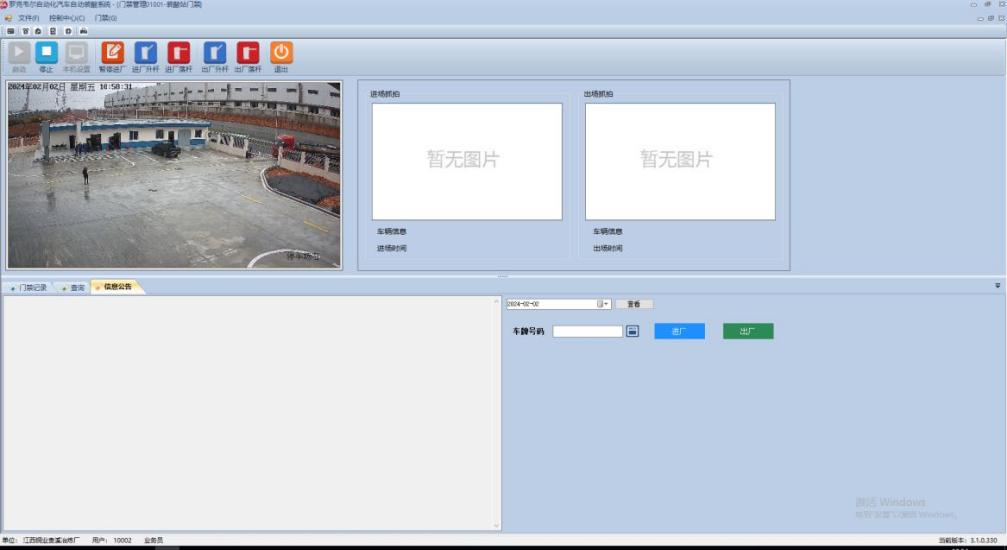Click the blue Stop (停止) toolbar icon

(46, 53)
